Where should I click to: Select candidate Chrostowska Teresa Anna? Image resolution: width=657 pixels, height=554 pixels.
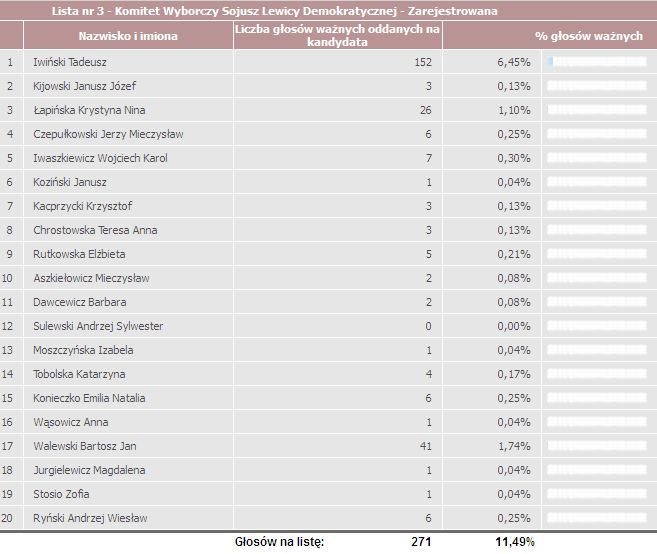[x=95, y=230]
